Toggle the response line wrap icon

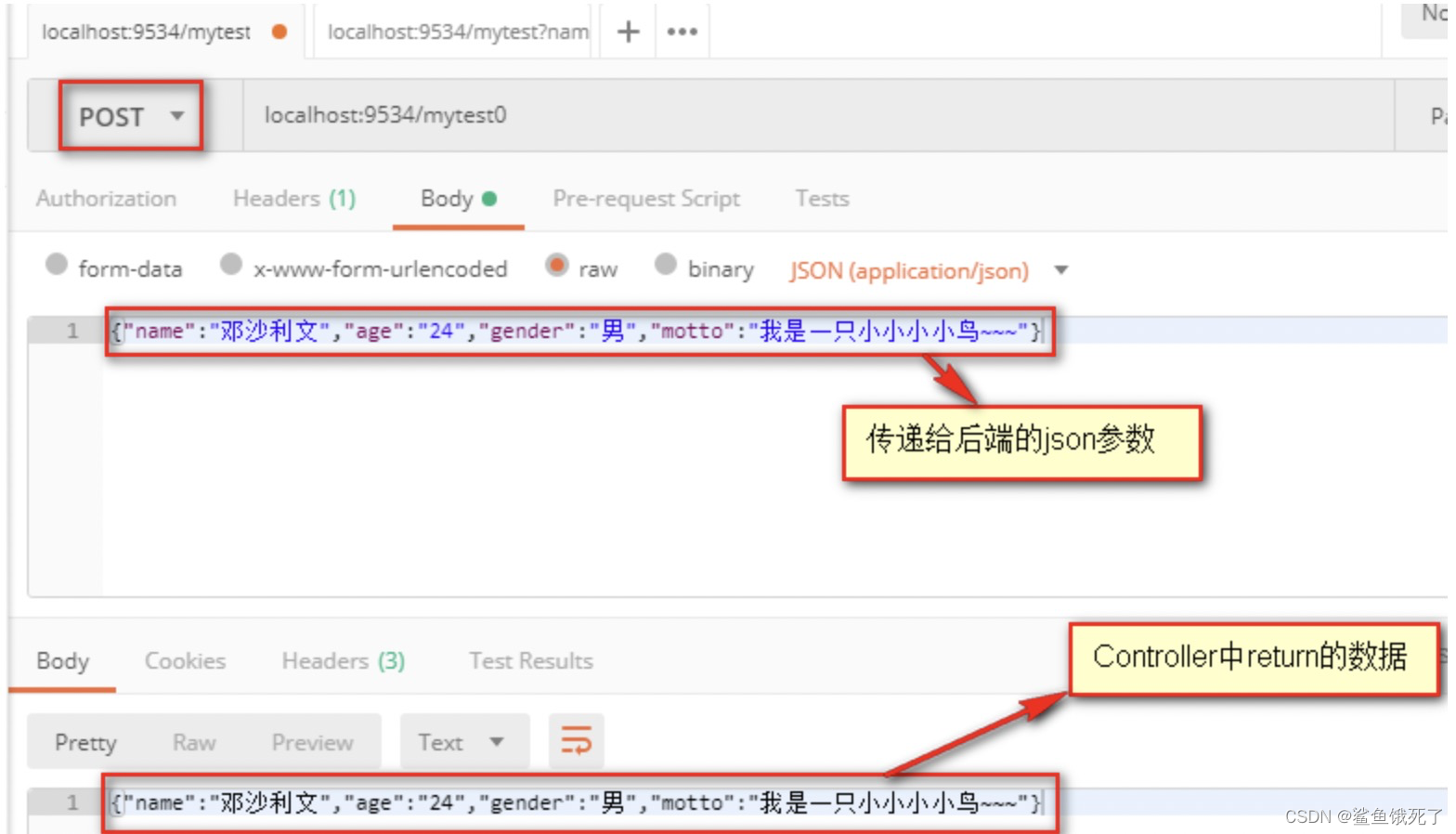(x=576, y=741)
